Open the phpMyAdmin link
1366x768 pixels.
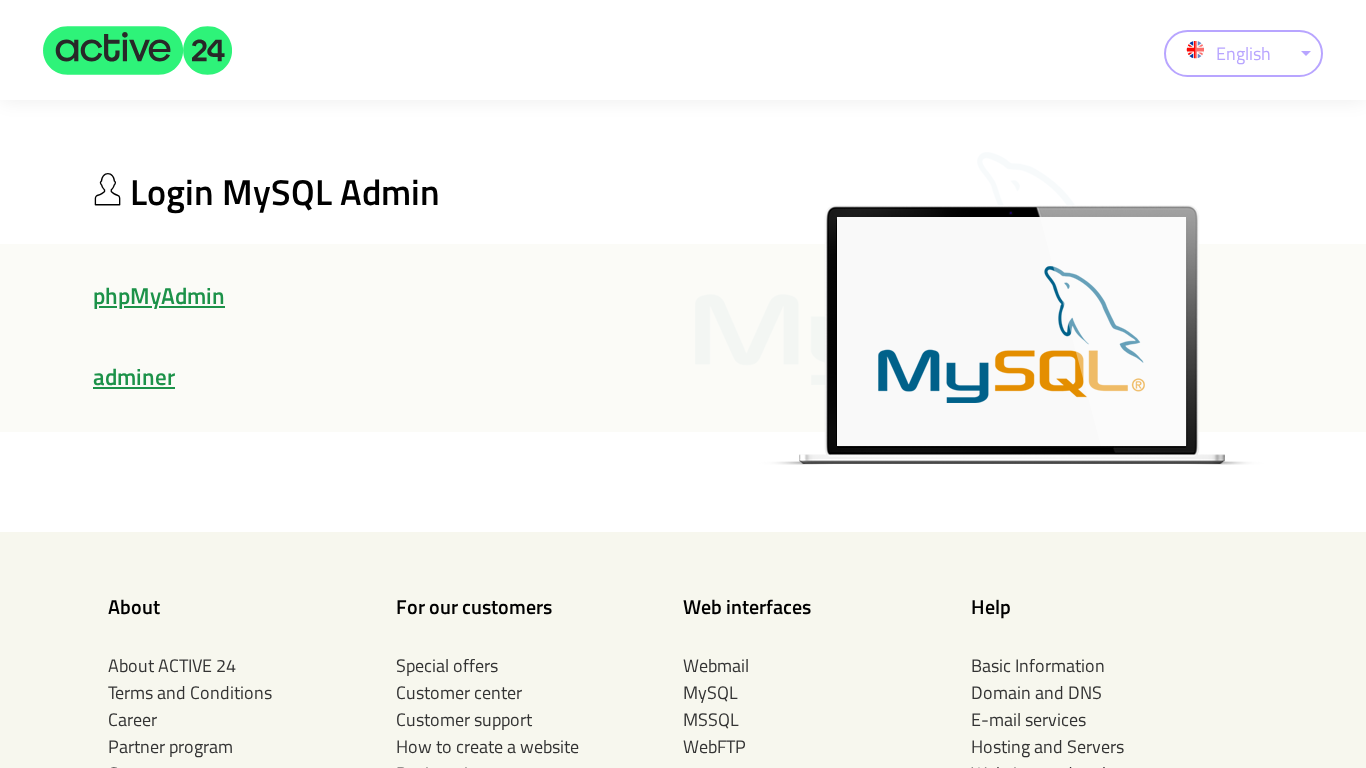tap(159, 296)
